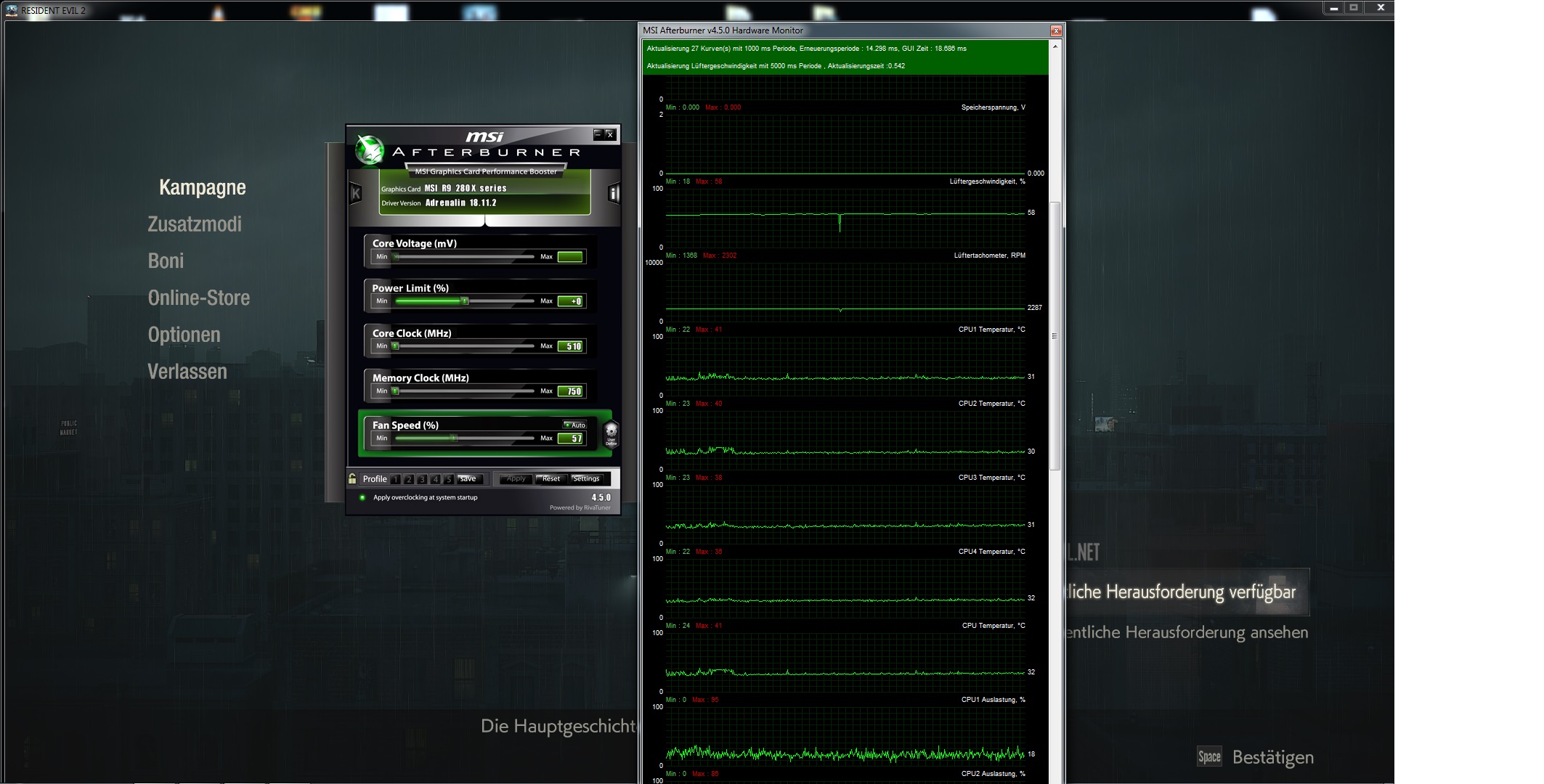
Task: Select Kampagne in the game menu
Action: click(x=203, y=187)
